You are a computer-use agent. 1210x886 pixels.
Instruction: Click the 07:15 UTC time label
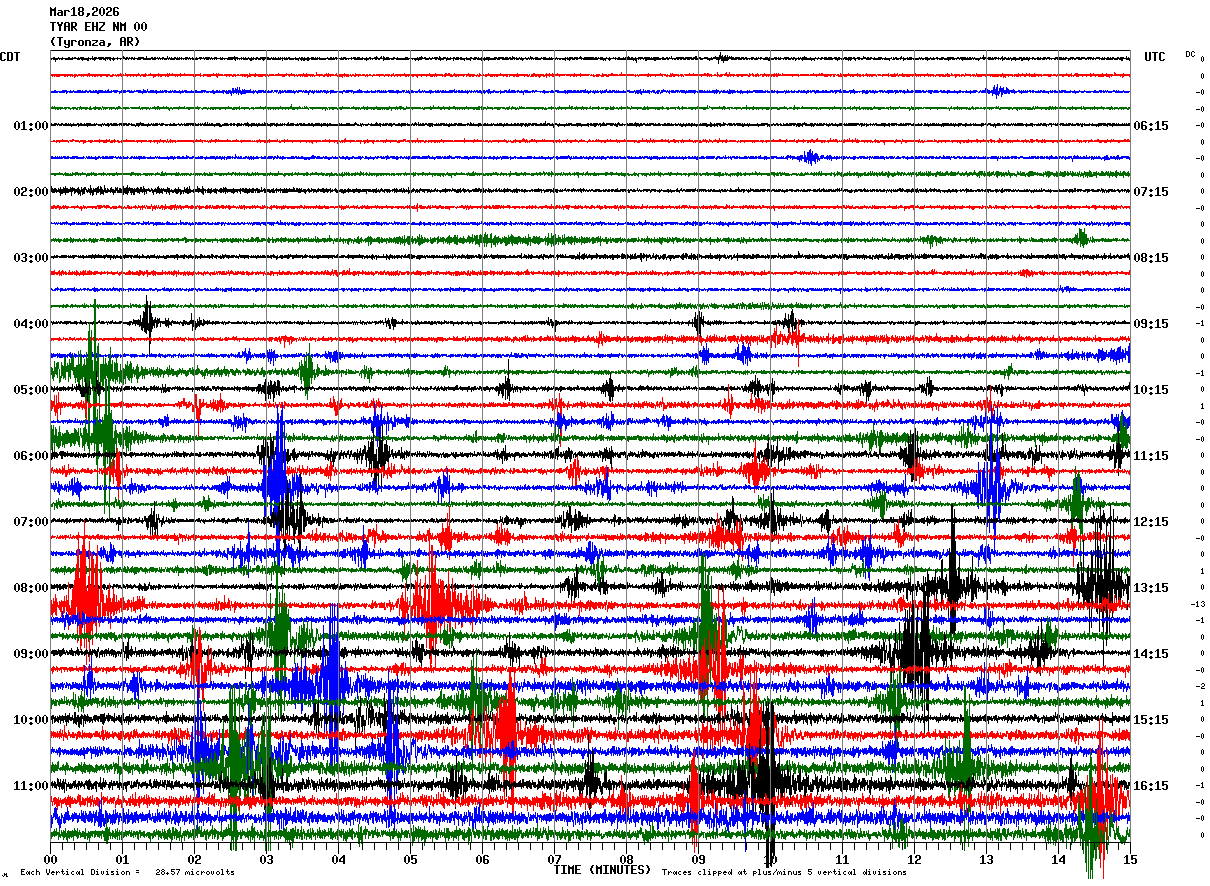click(1151, 192)
